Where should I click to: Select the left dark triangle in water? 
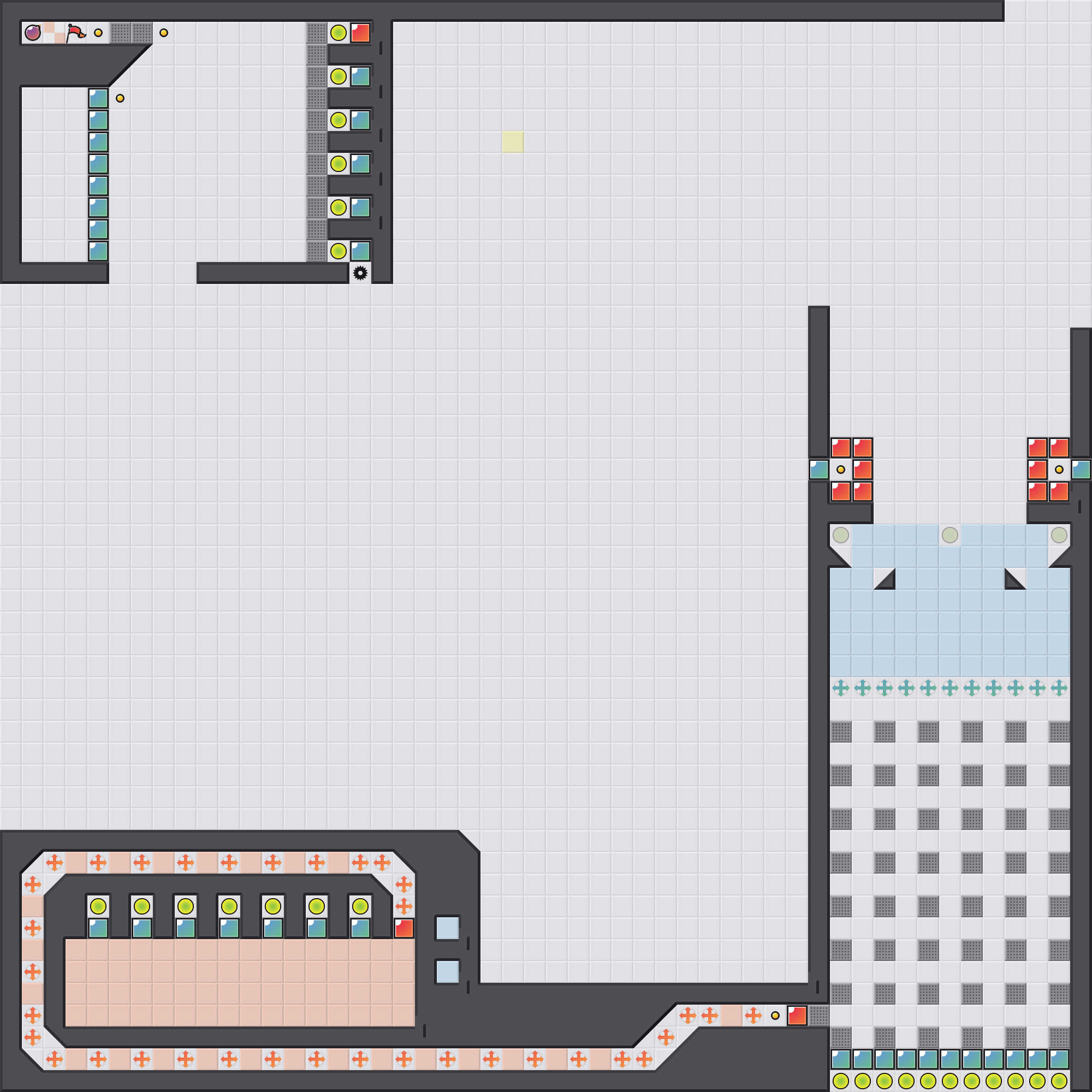click(x=887, y=582)
